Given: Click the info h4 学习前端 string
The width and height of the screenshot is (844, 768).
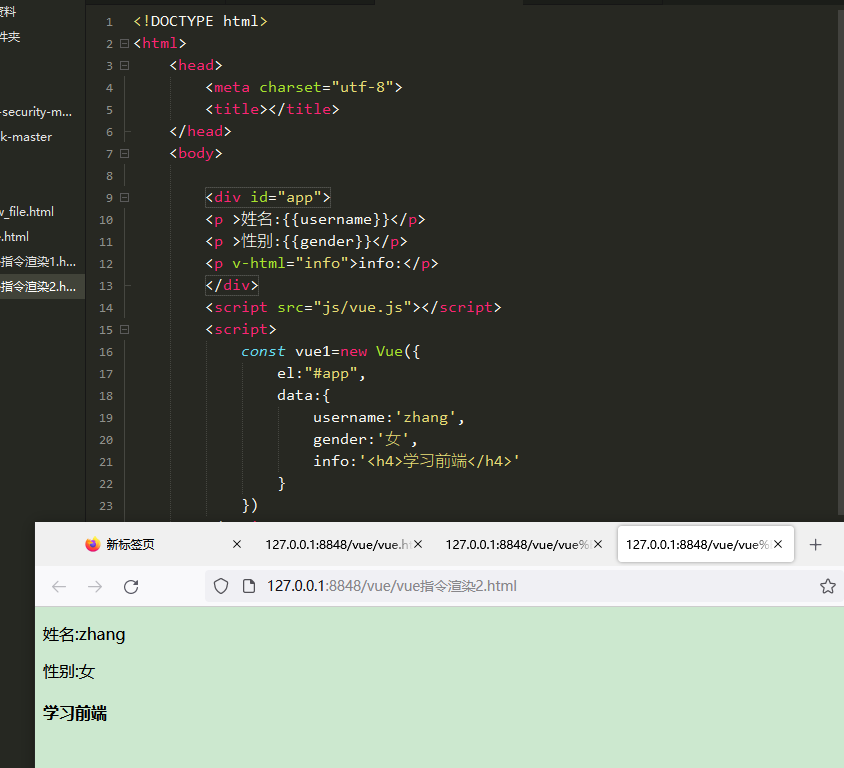Looking at the screenshot, I should [439, 461].
